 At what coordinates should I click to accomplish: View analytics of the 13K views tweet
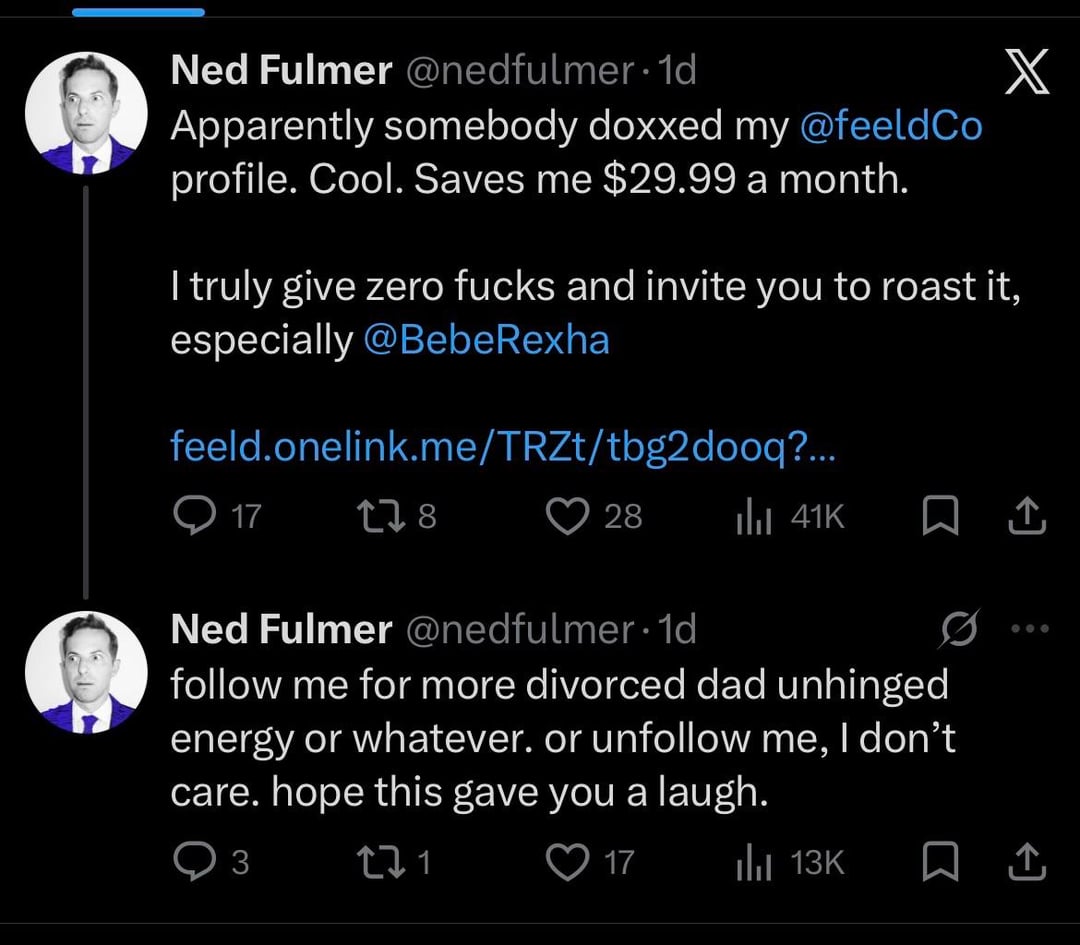[x=752, y=862]
